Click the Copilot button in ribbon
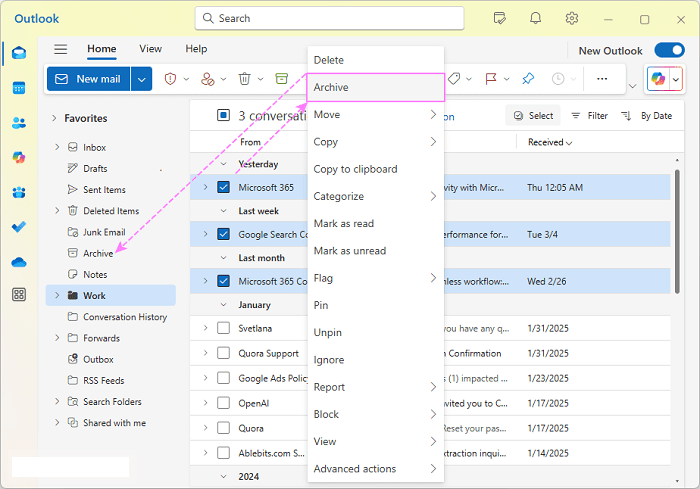This screenshot has width=700, height=489. 658,79
